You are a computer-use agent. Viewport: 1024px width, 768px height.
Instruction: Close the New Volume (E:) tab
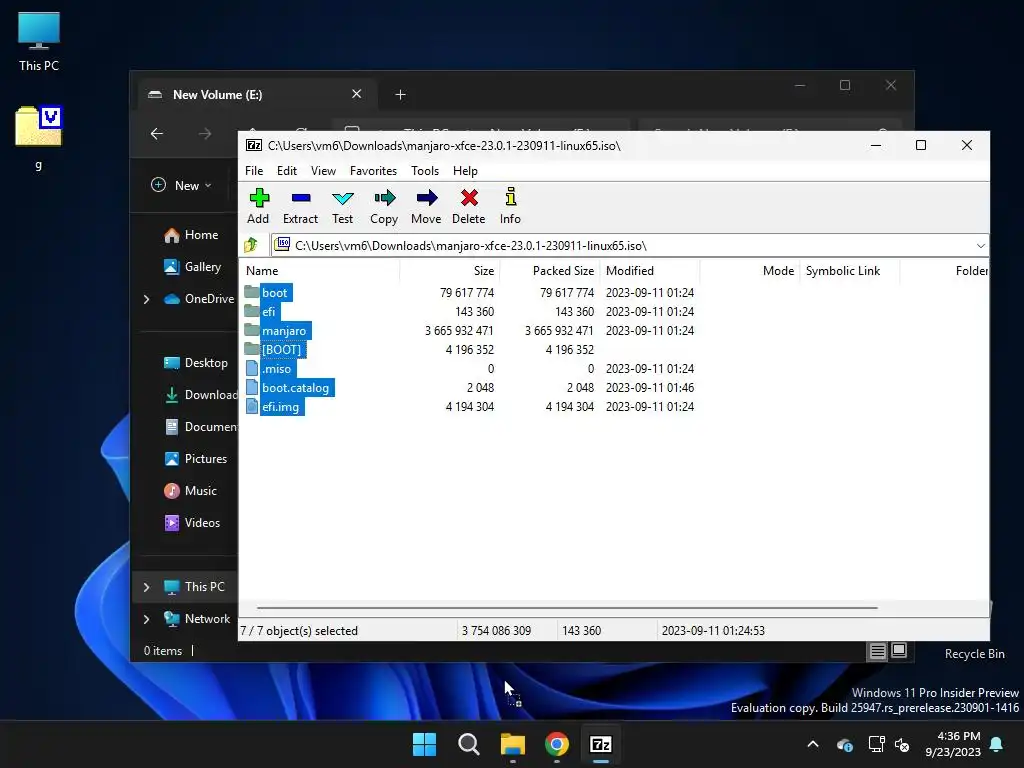point(357,94)
